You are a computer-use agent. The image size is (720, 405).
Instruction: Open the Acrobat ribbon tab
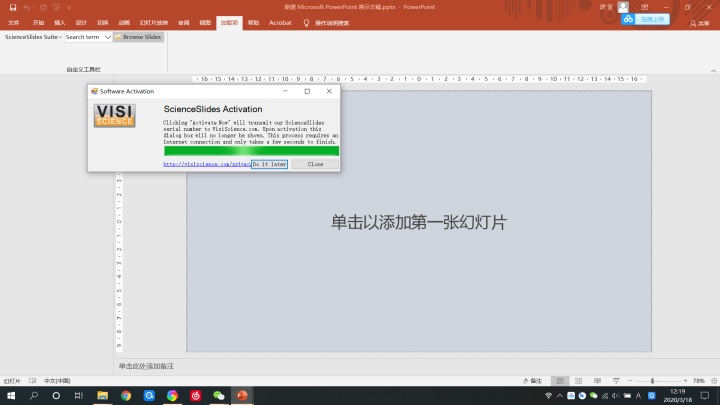pyautogui.click(x=280, y=22)
